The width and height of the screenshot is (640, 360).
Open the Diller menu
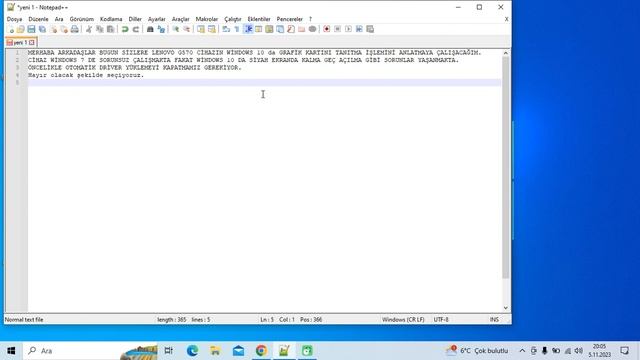click(x=135, y=19)
